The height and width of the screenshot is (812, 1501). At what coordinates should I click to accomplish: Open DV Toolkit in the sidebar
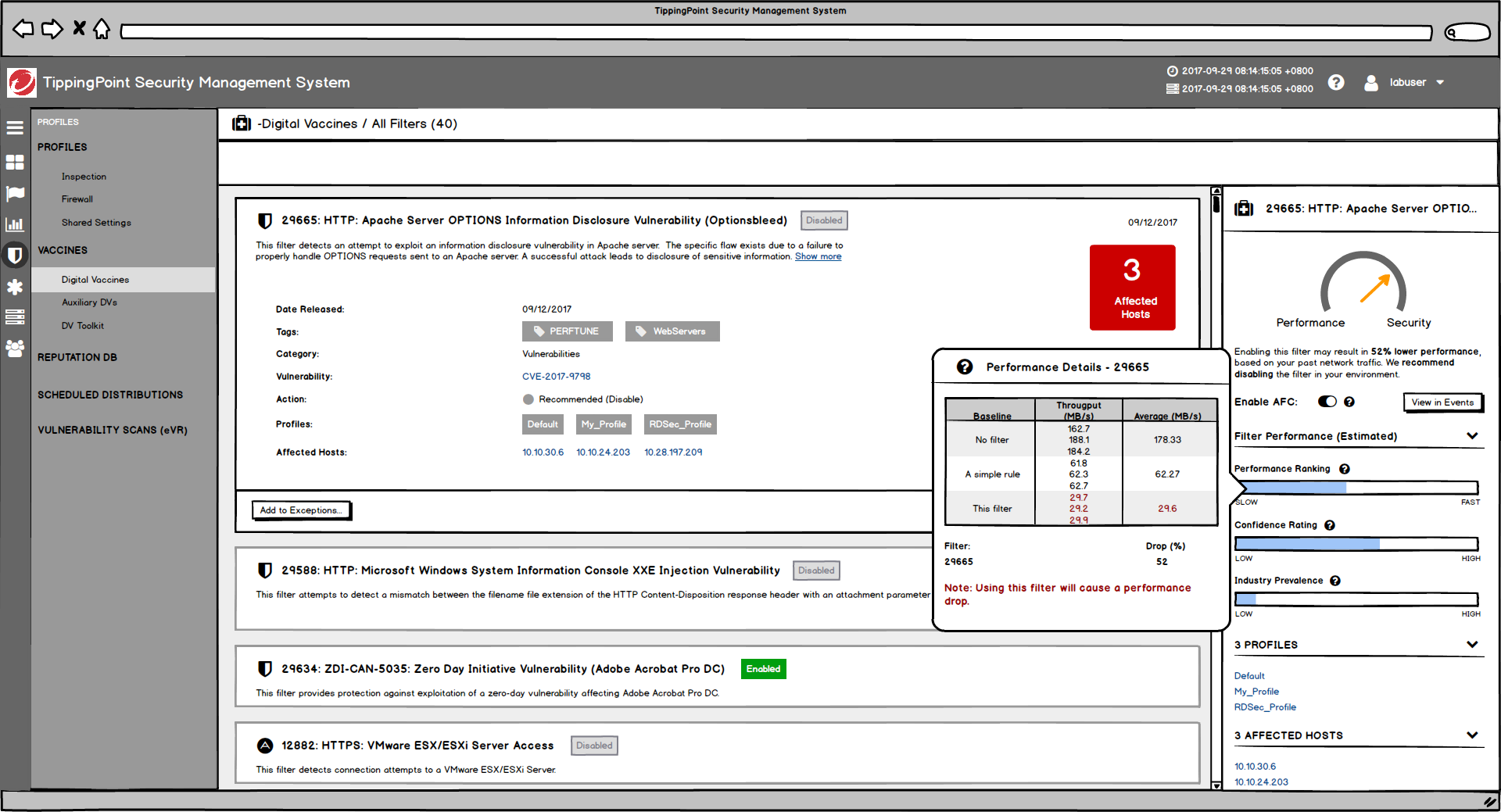82,326
